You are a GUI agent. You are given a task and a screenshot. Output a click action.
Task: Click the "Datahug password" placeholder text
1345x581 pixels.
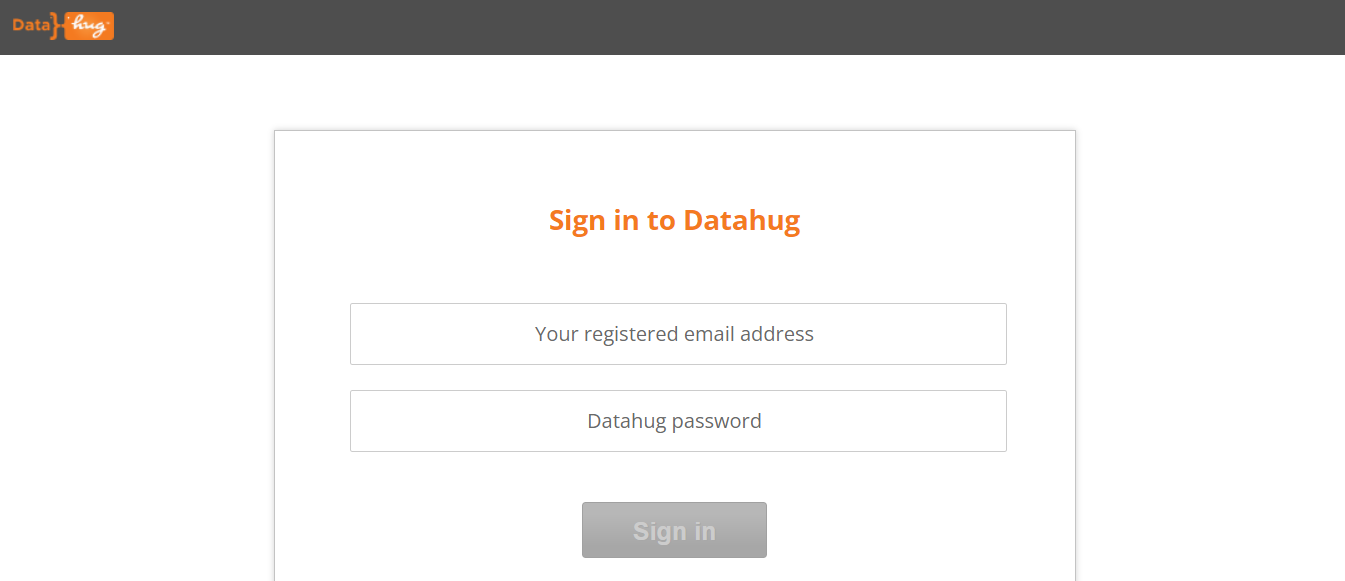click(x=674, y=421)
